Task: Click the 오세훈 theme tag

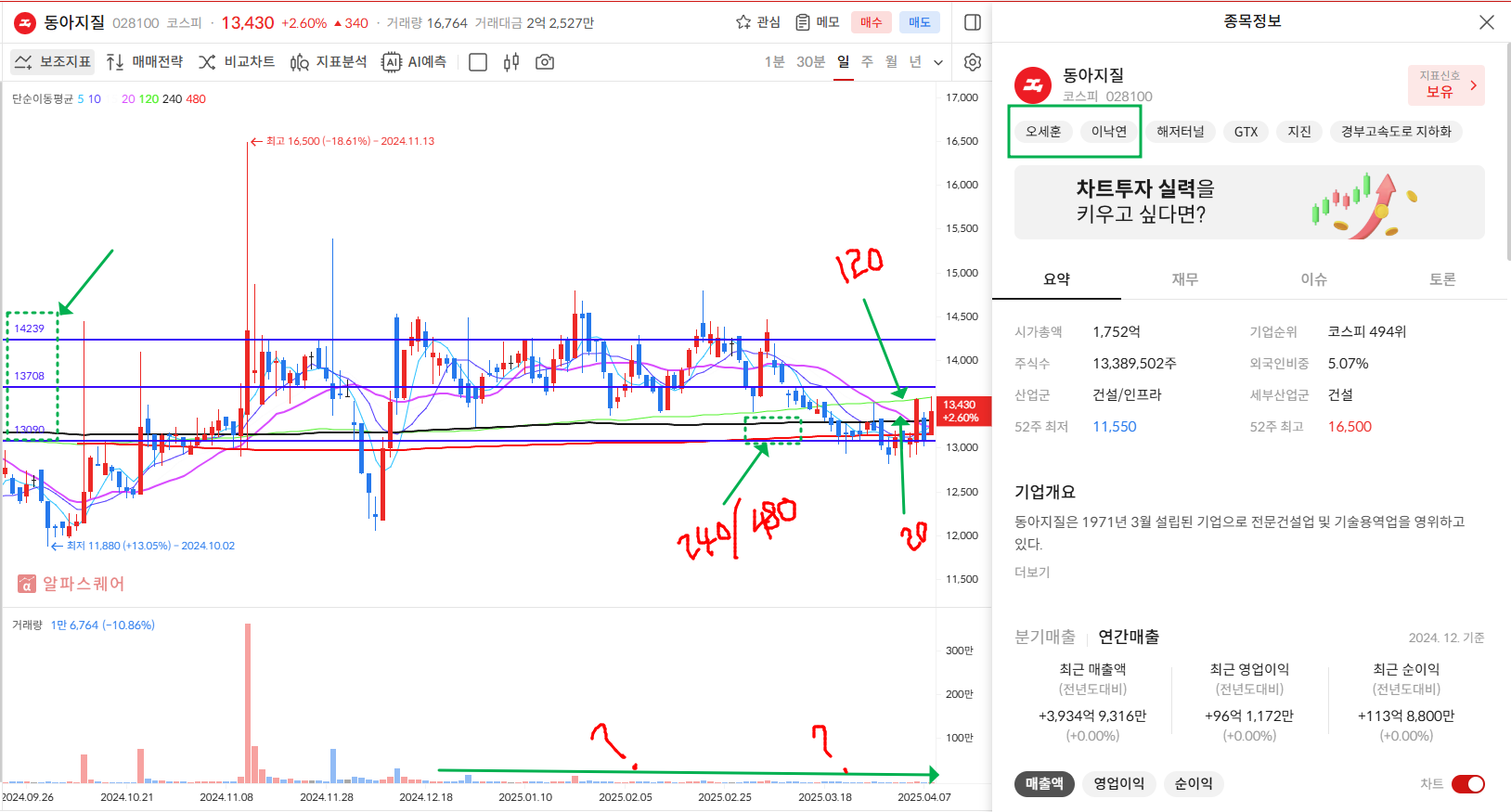Action: [x=1043, y=132]
